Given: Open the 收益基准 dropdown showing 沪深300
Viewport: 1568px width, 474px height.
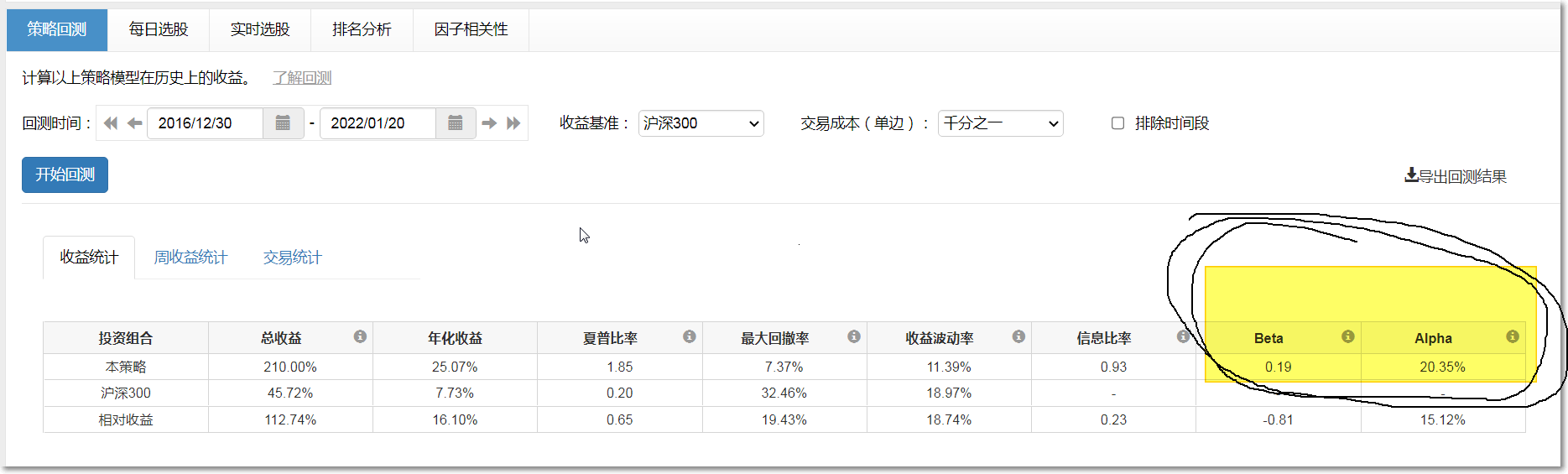Looking at the screenshot, I should (x=701, y=123).
